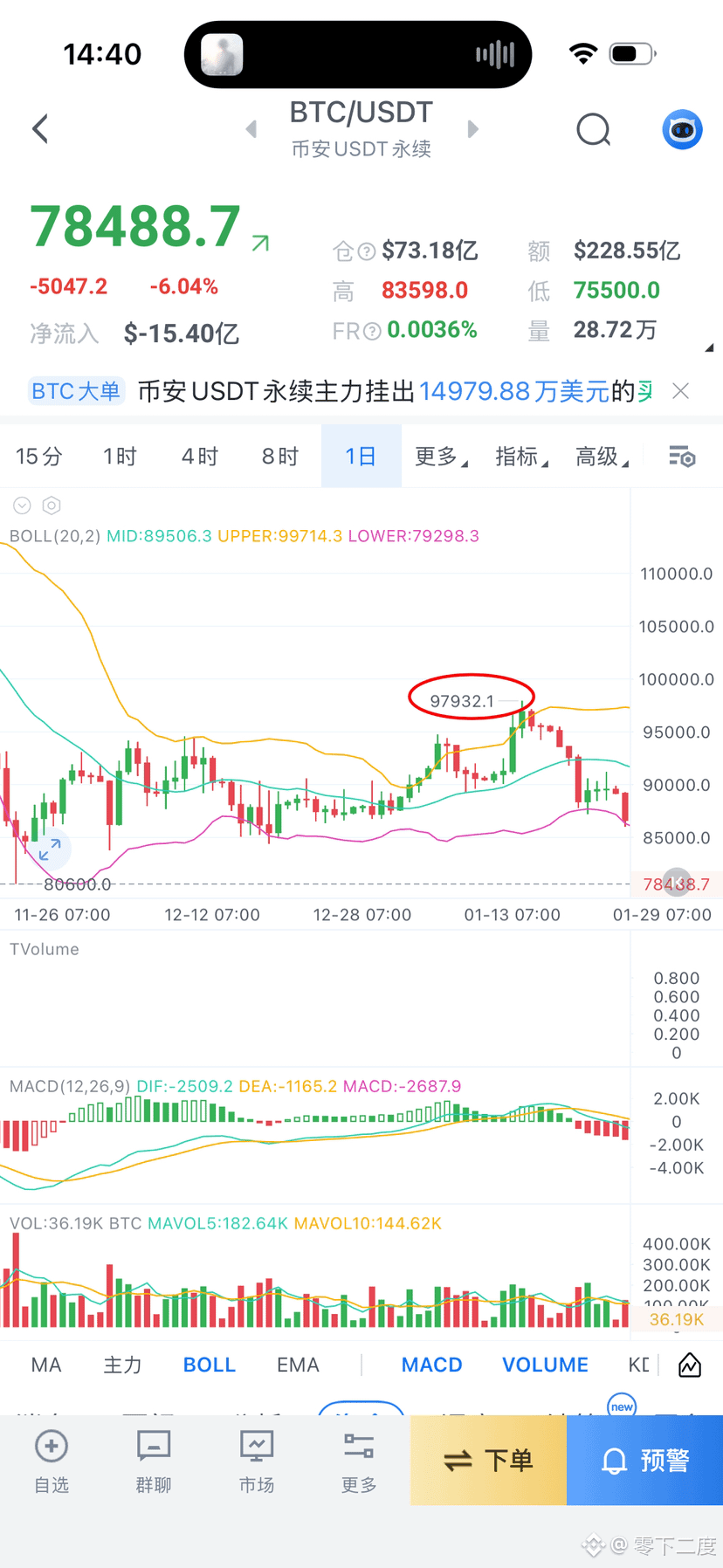Open the blue robot assistant avatar

click(x=682, y=130)
